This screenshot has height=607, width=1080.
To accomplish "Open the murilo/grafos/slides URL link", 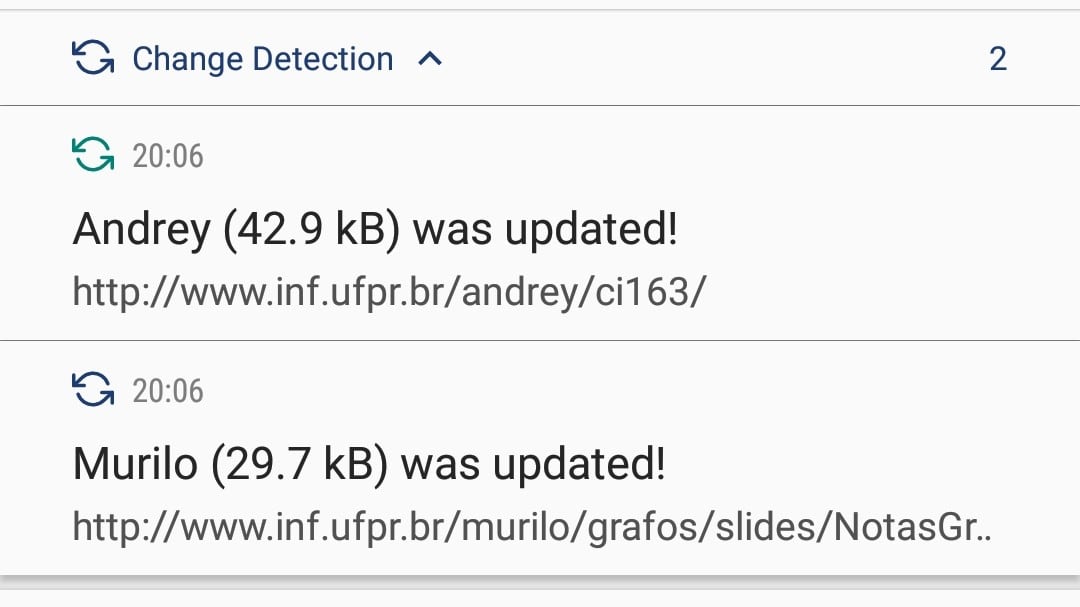I will coord(532,526).
